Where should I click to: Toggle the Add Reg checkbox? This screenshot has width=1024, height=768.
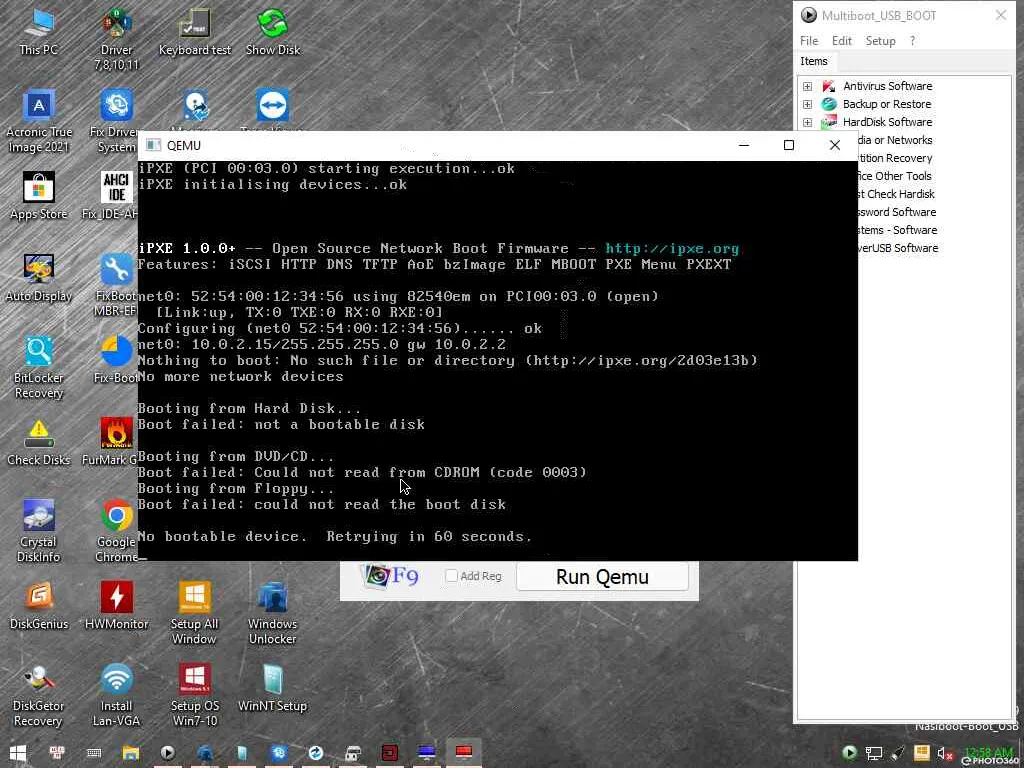(x=451, y=576)
